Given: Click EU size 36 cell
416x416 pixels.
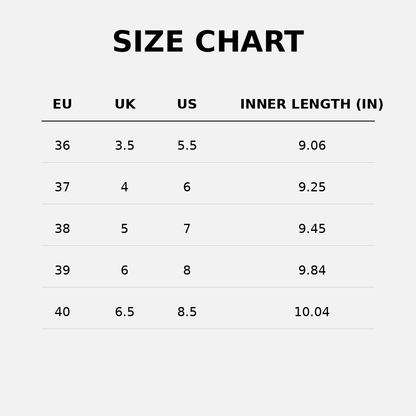Looking at the screenshot, I should point(62,145).
